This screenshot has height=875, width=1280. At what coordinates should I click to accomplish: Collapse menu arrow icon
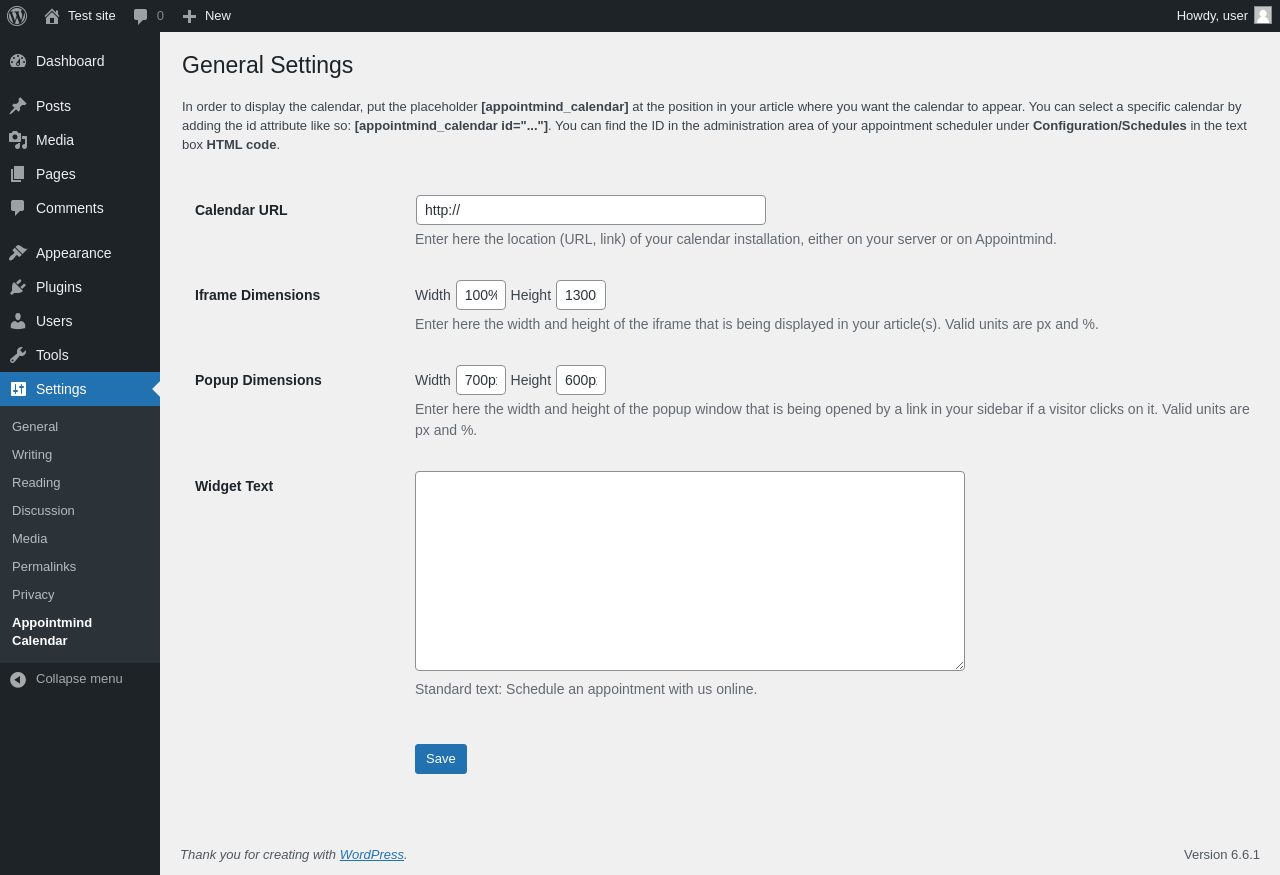18,679
